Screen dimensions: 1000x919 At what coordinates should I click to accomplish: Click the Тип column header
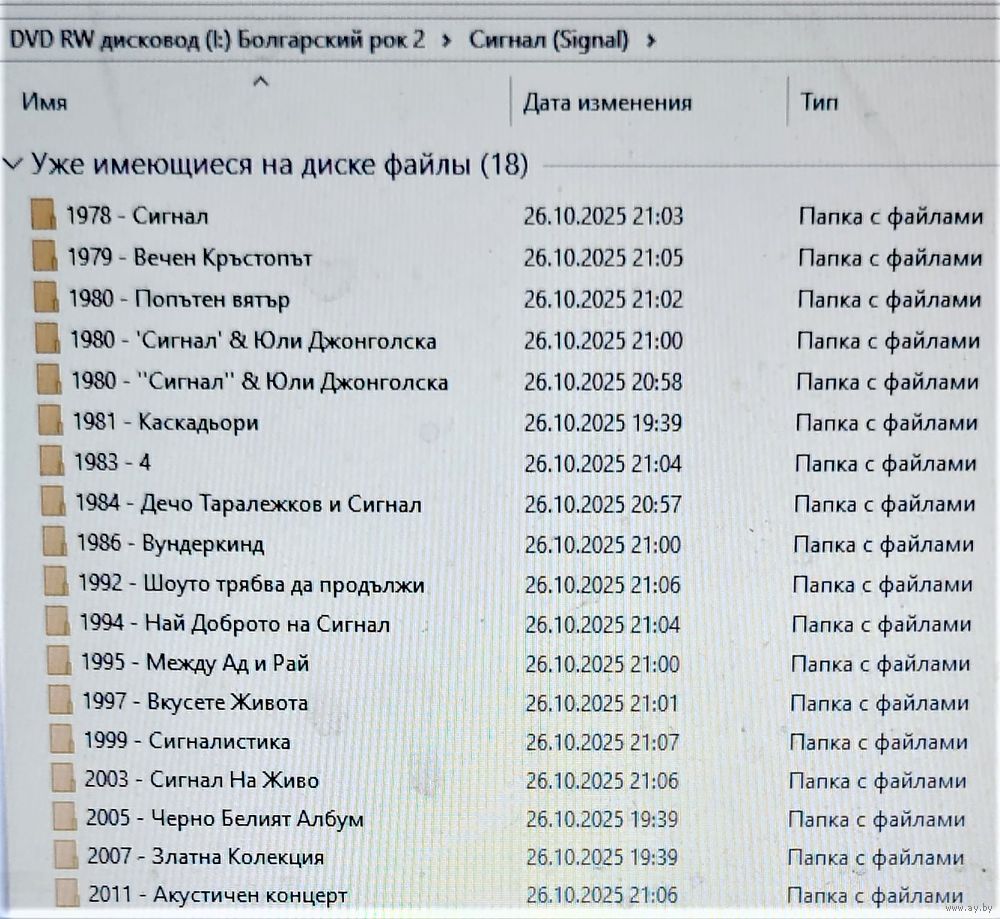[819, 103]
